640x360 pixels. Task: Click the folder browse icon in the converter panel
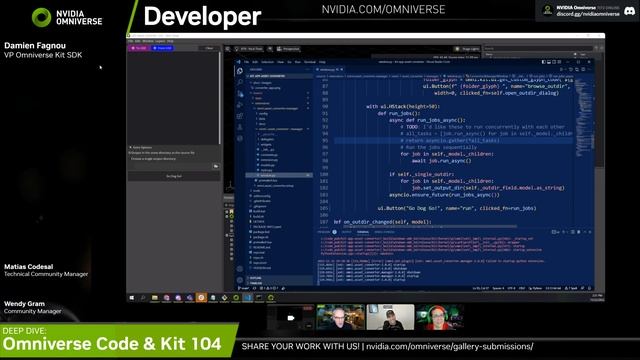point(216,167)
